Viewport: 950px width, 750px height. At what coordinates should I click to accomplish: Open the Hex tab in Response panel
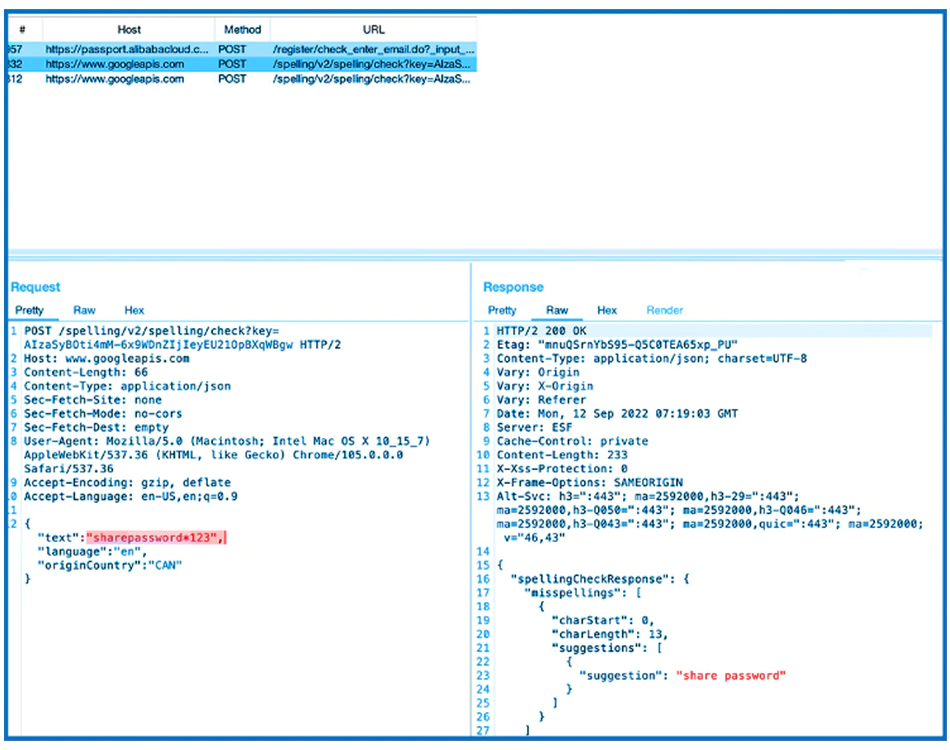coord(607,310)
